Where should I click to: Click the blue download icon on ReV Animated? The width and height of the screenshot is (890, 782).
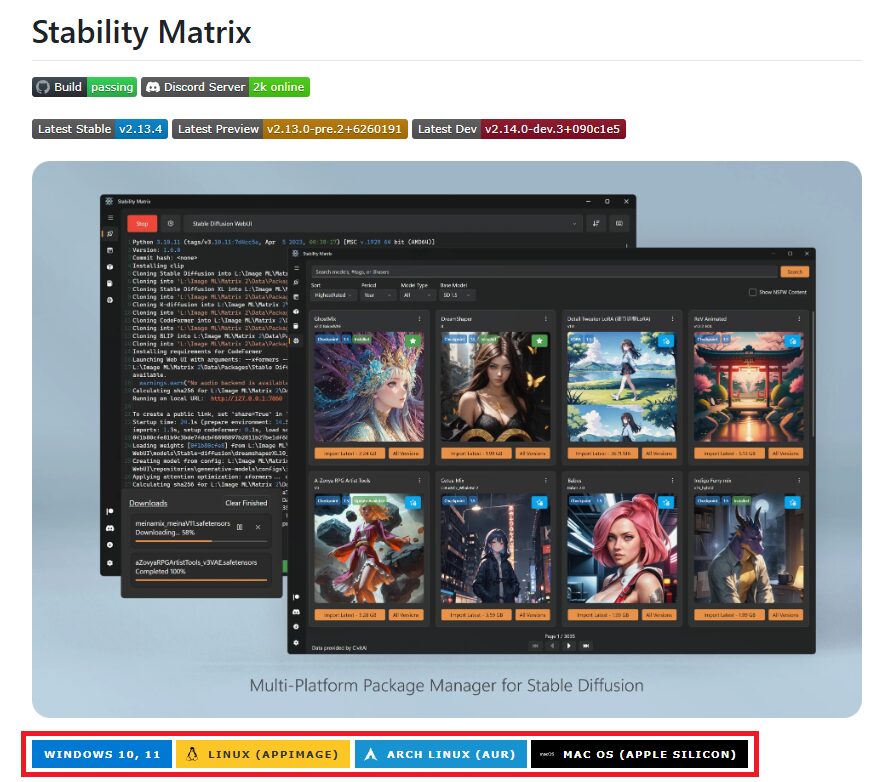[792, 341]
